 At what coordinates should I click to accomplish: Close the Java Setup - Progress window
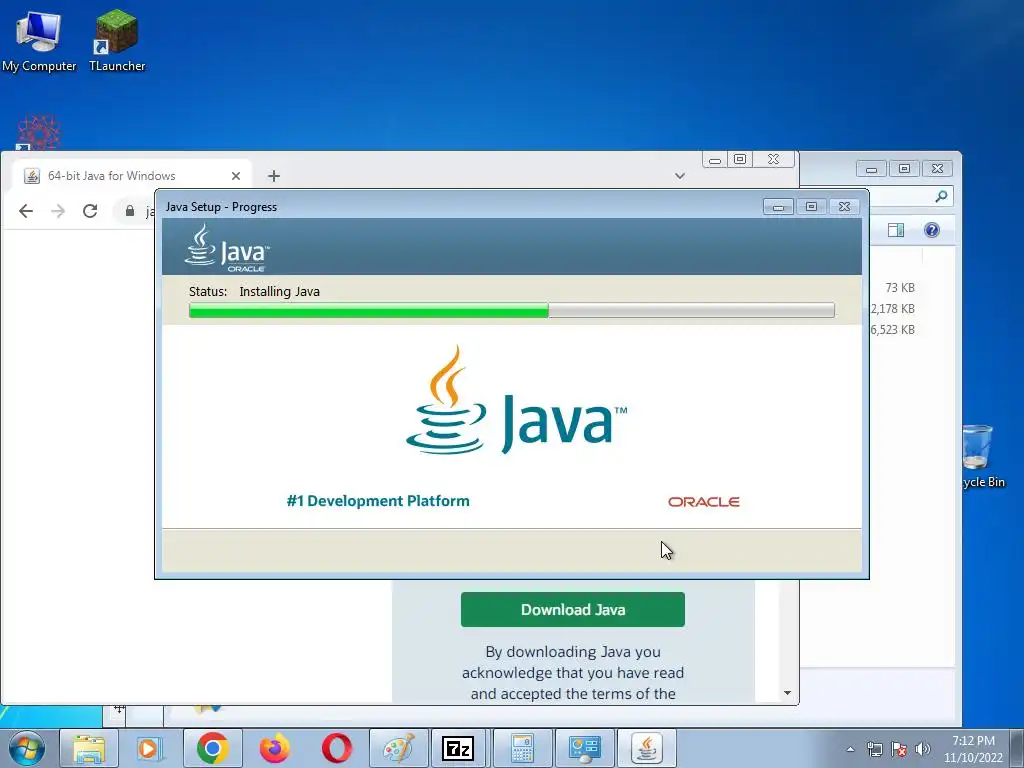coord(844,207)
